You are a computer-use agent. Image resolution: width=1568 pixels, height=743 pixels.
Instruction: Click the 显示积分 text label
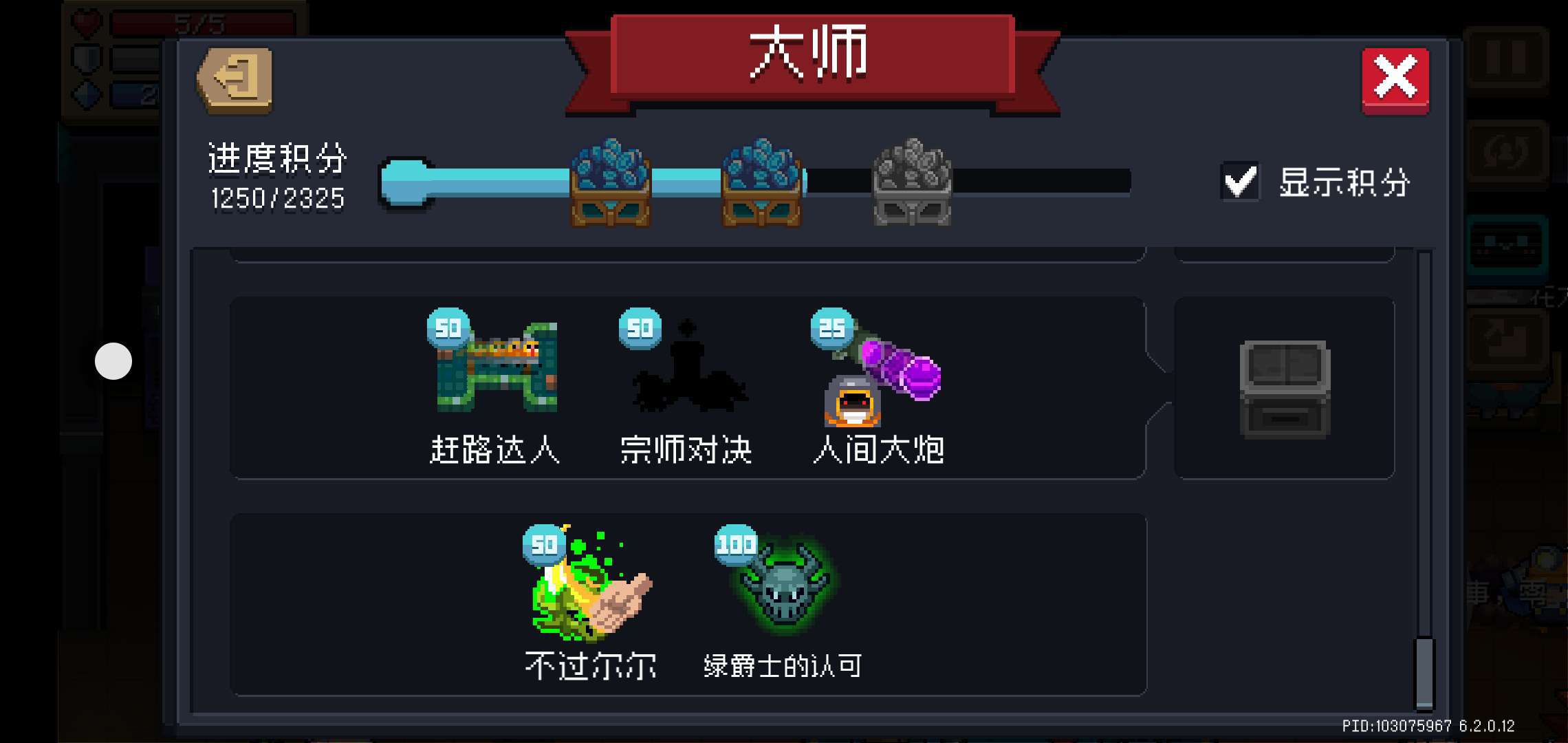(1344, 183)
